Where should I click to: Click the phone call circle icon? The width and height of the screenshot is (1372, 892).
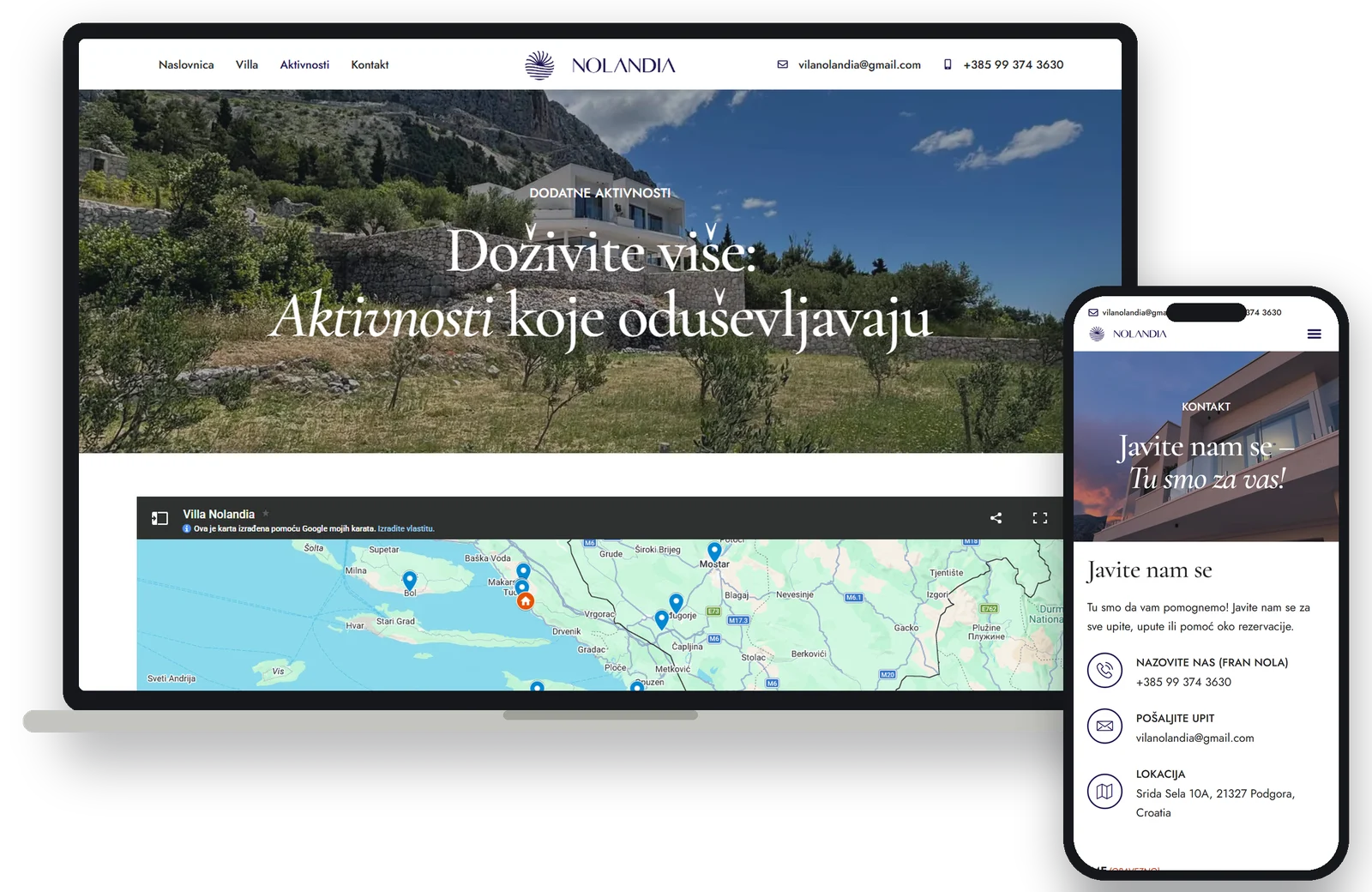pyautogui.click(x=1104, y=670)
